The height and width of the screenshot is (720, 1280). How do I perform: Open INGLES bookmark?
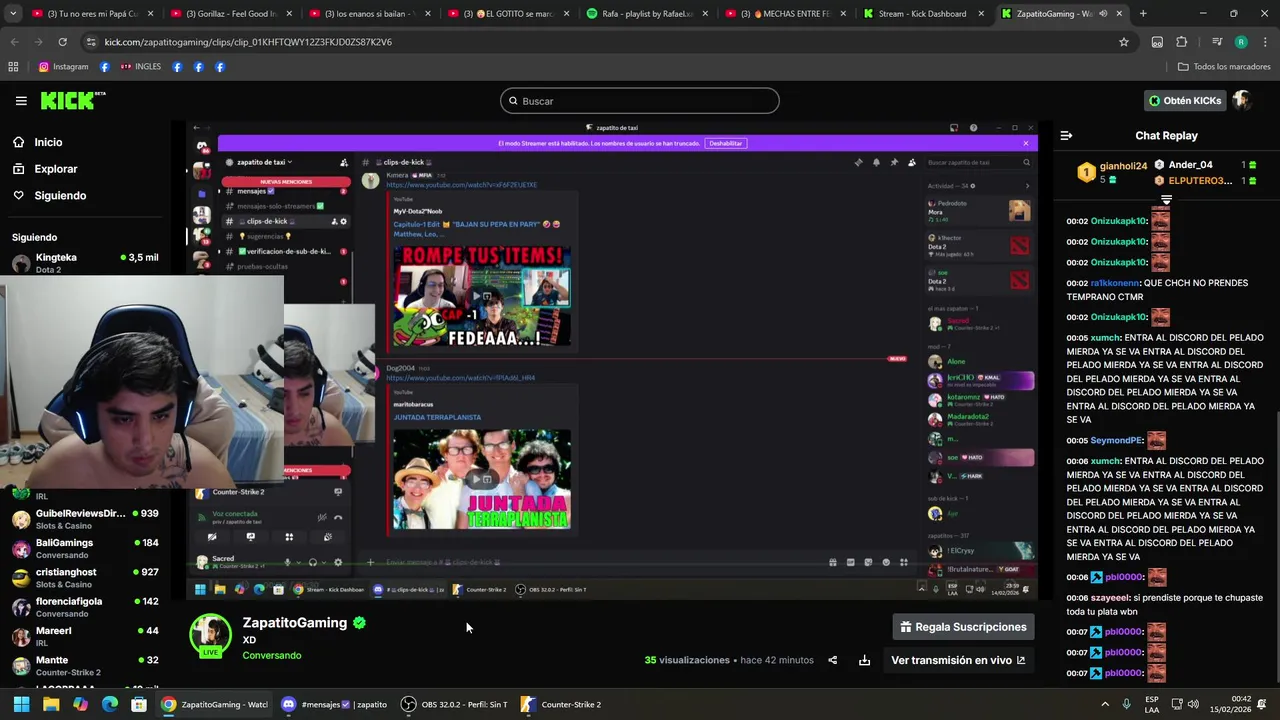tap(140, 67)
